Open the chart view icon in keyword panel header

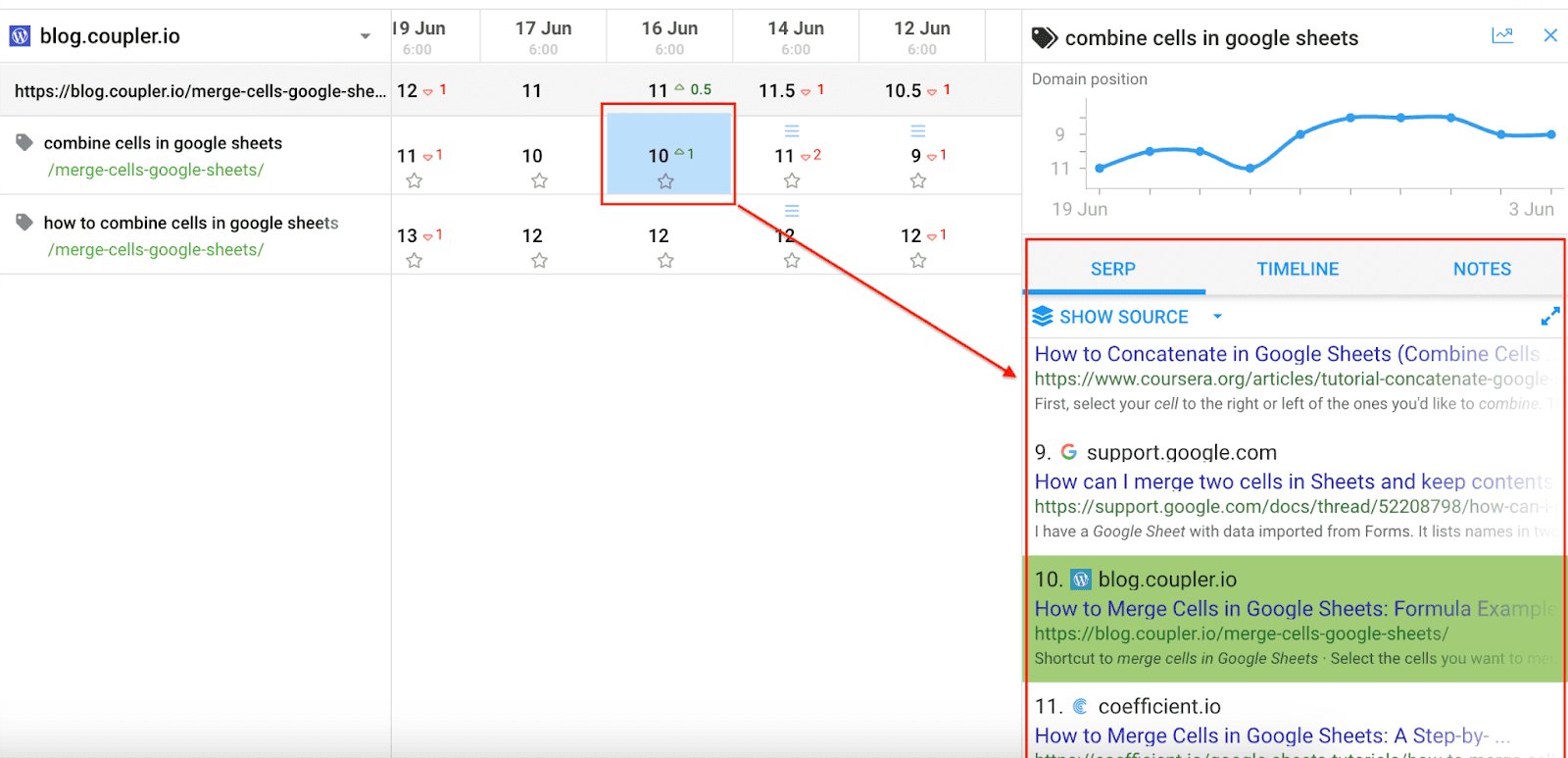coord(1502,36)
